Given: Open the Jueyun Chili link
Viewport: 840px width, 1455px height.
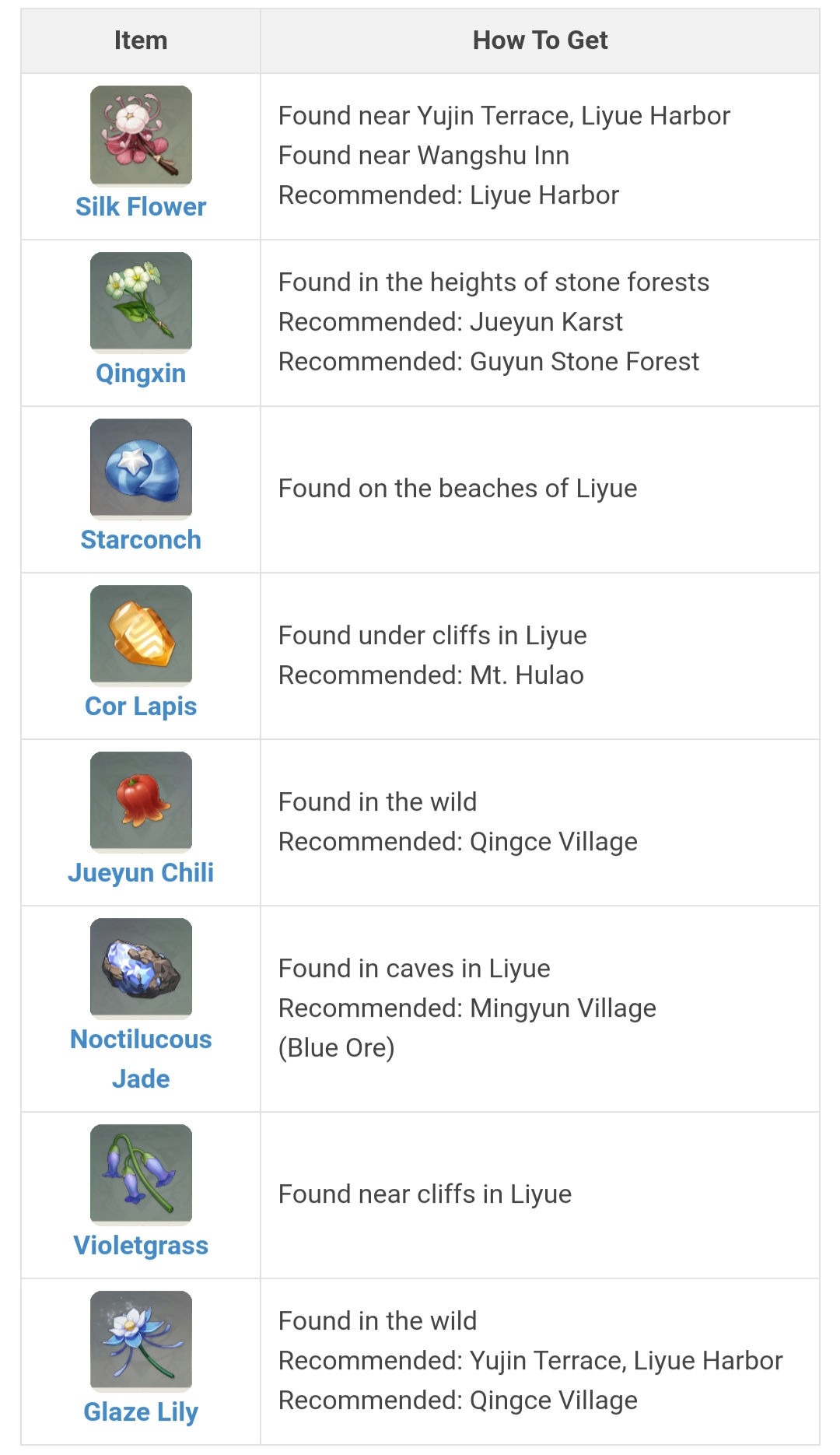Looking at the screenshot, I should pos(141,873).
